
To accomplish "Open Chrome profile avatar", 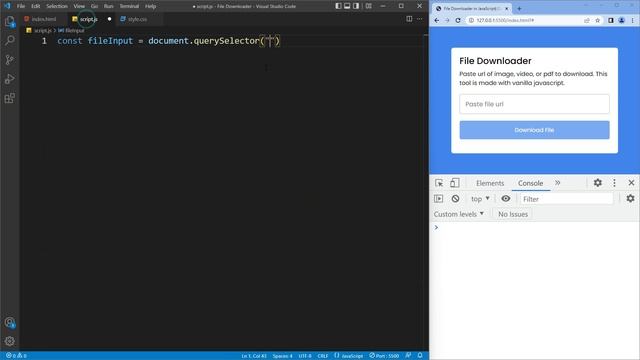I will 622,20.
